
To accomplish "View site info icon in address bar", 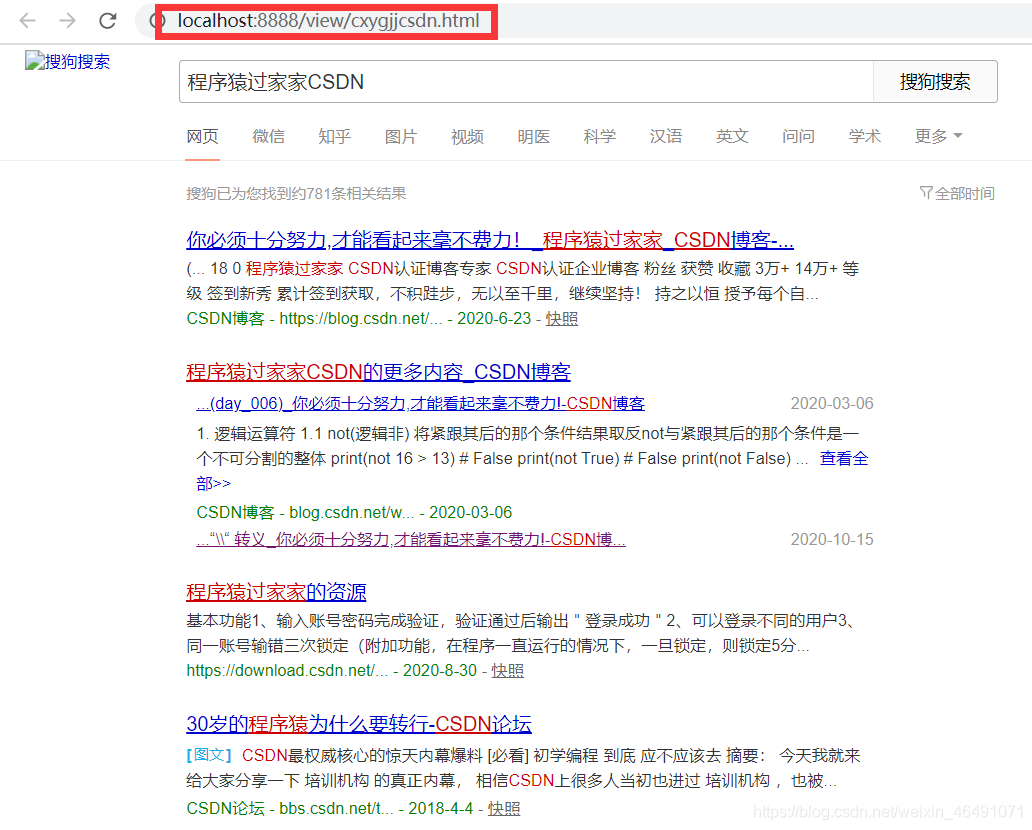I will tap(157, 20).
